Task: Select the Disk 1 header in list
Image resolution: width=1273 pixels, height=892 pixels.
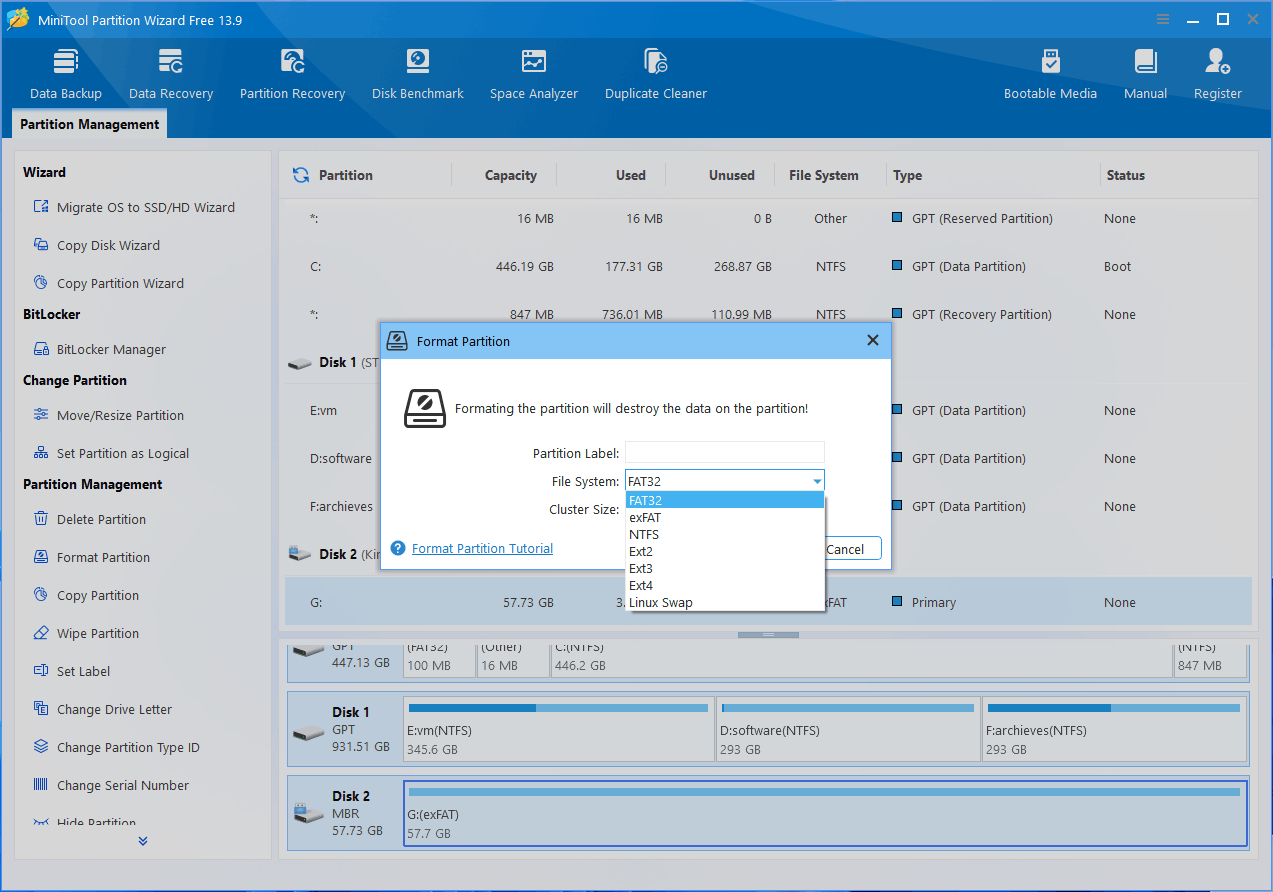Action: point(332,362)
